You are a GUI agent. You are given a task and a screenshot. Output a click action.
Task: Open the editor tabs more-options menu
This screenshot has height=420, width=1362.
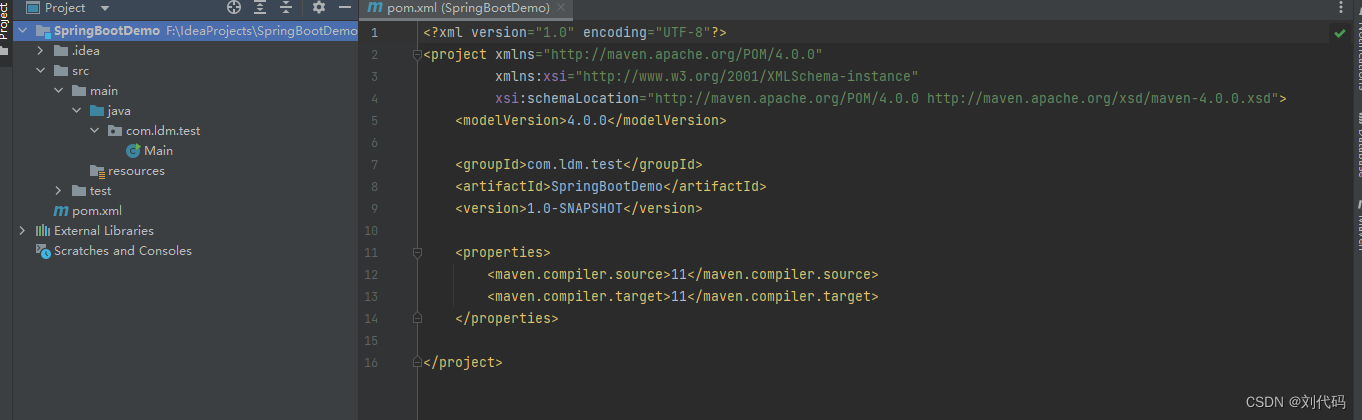(1341, 8)
